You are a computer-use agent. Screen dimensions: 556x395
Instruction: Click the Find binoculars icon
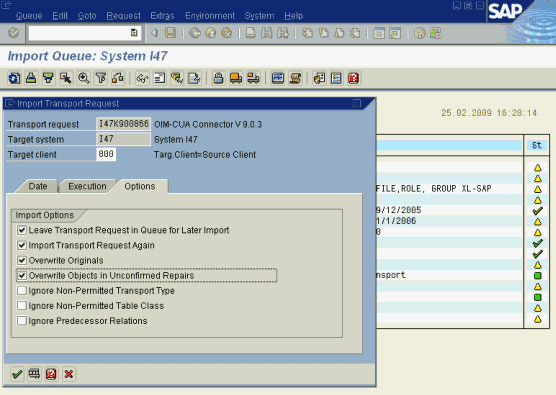pyautogui.click(x=266, y=33)
